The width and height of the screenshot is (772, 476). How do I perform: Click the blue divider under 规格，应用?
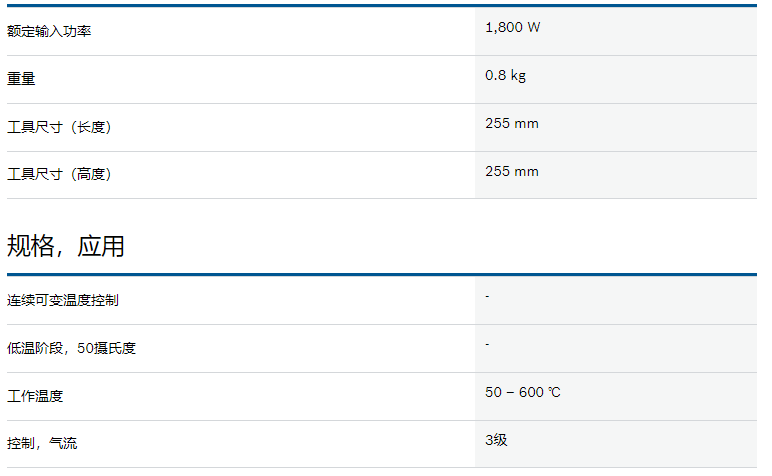tap(382, 275)
